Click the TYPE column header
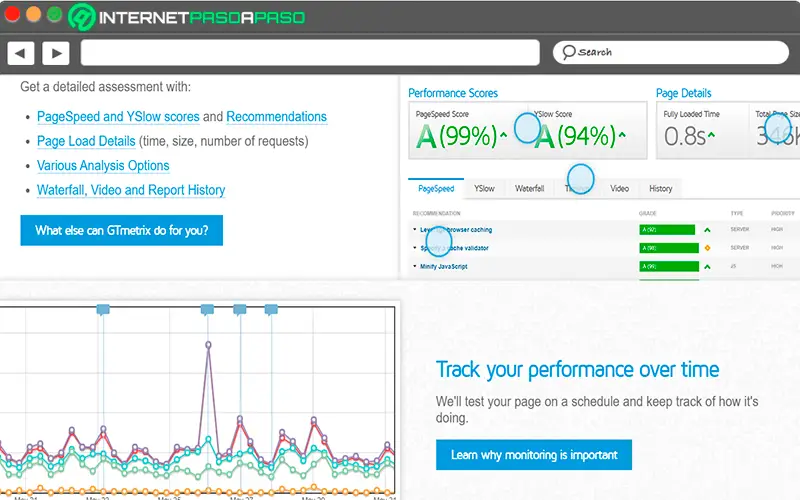Screen dimensions: 800x500 737,213
